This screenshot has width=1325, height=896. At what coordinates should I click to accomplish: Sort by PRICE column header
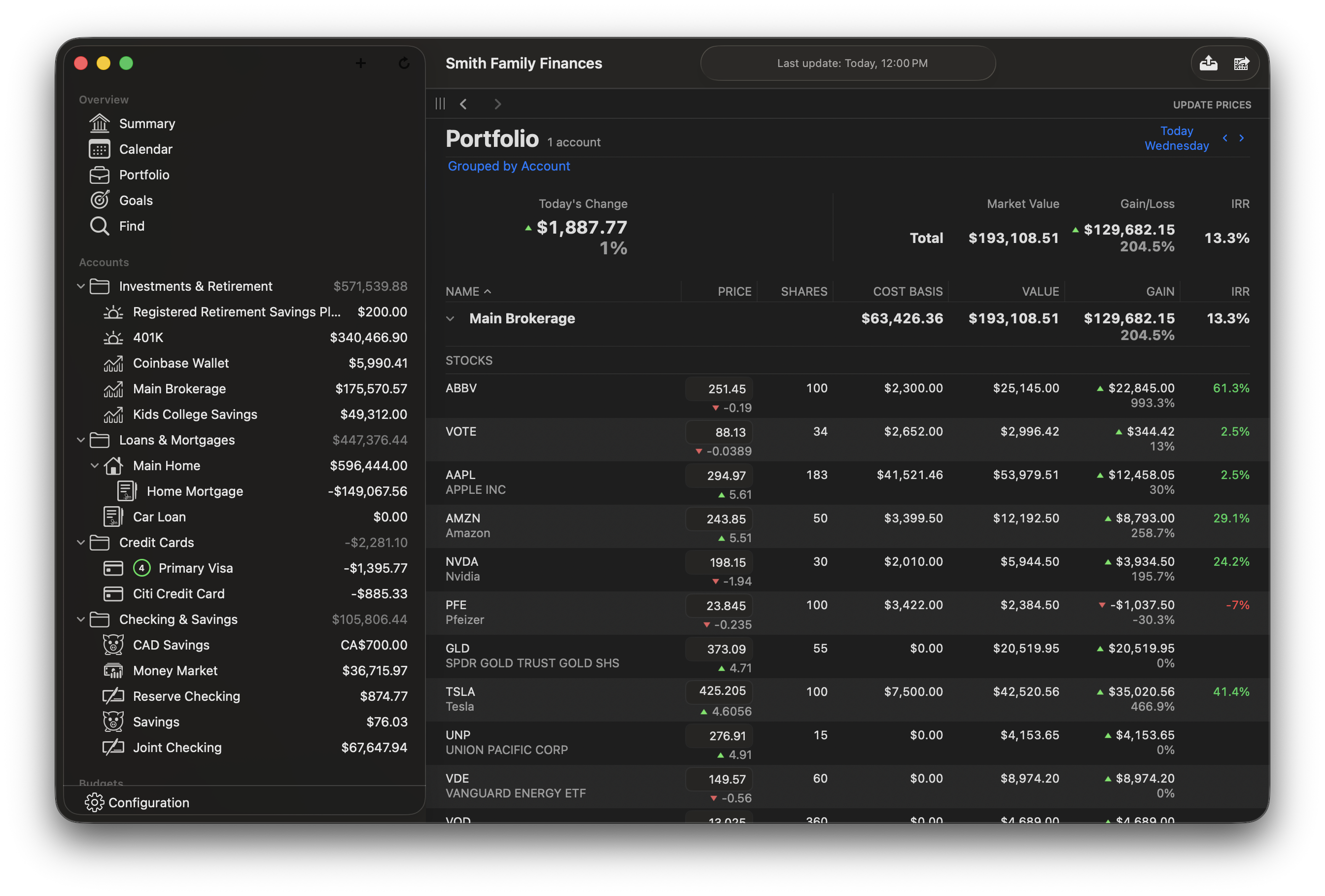pos(734,291)
